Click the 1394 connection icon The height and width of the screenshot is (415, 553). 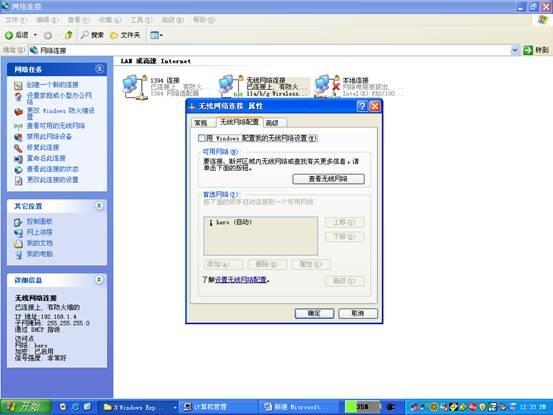click(135, 87)
